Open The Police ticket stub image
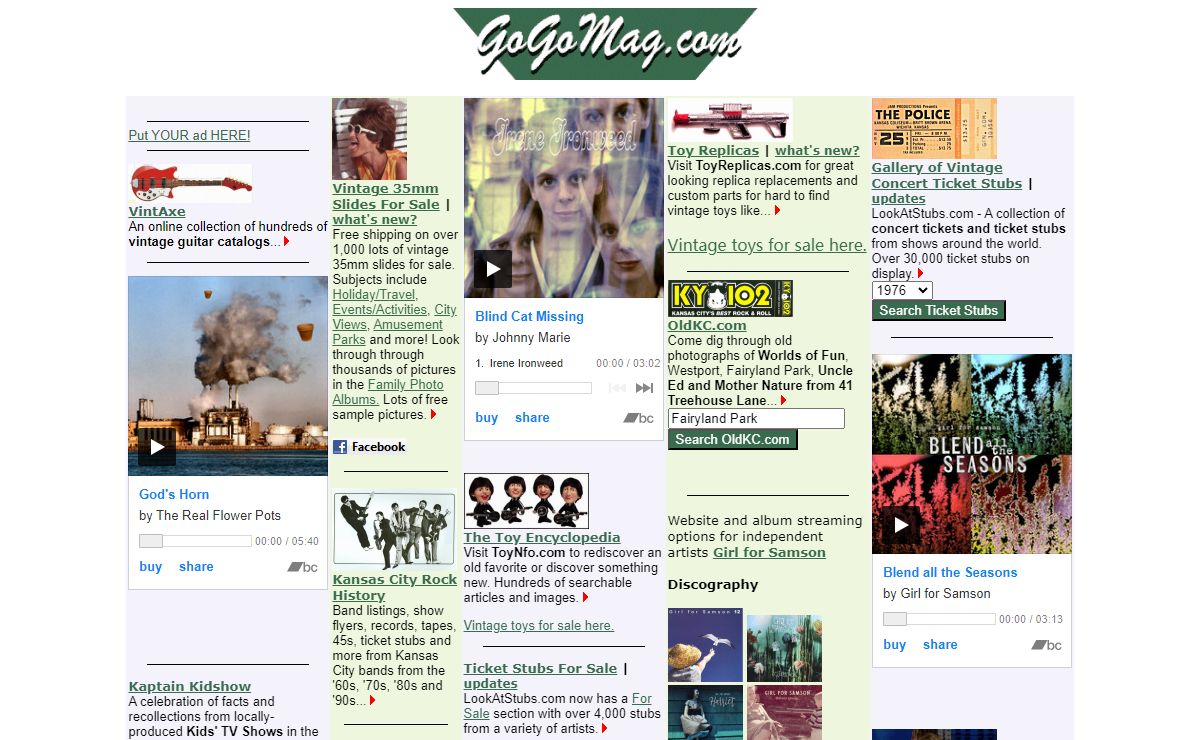 934,128
